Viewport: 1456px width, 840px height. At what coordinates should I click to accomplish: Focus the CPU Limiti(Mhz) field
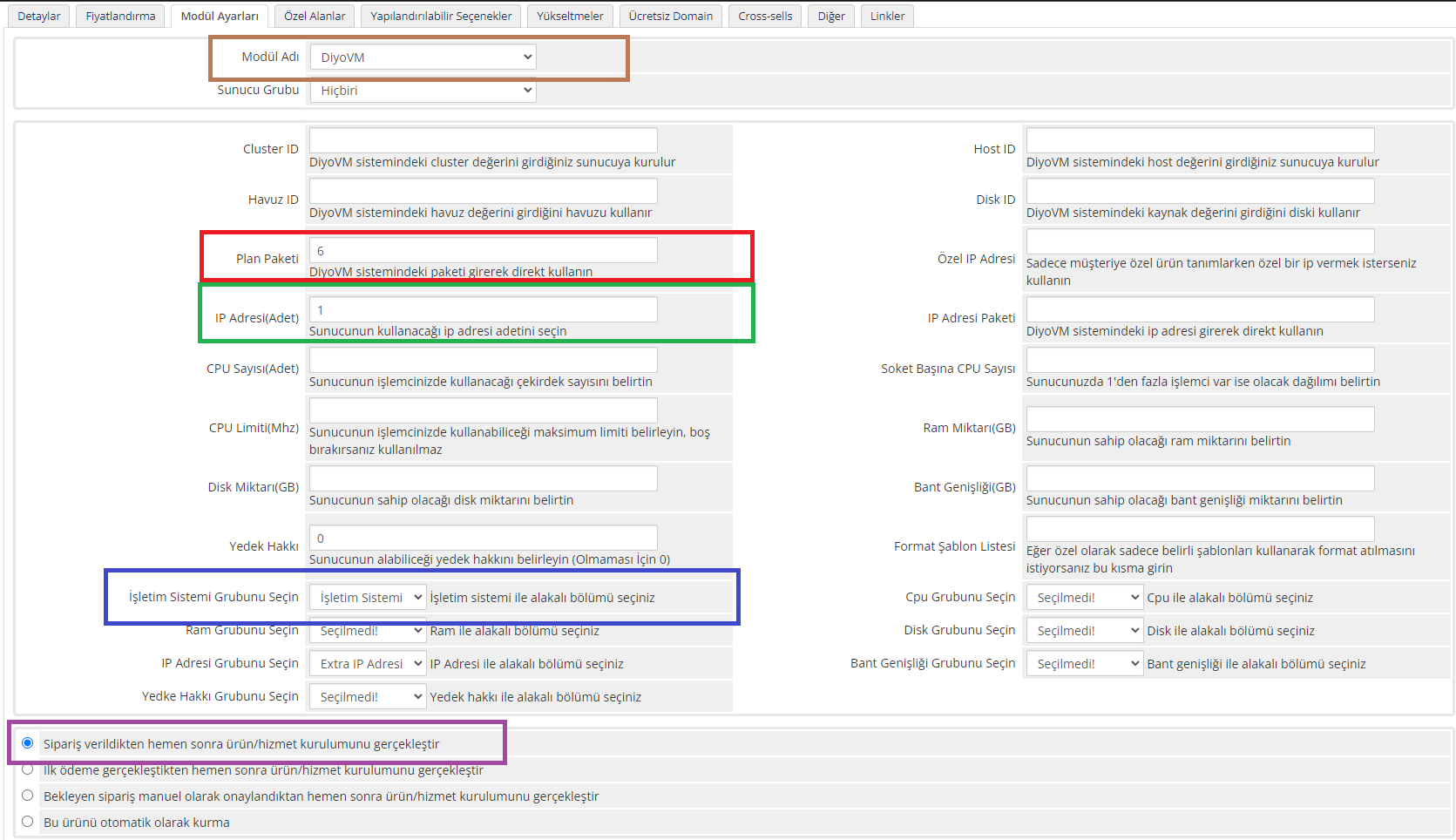(483, 410)
